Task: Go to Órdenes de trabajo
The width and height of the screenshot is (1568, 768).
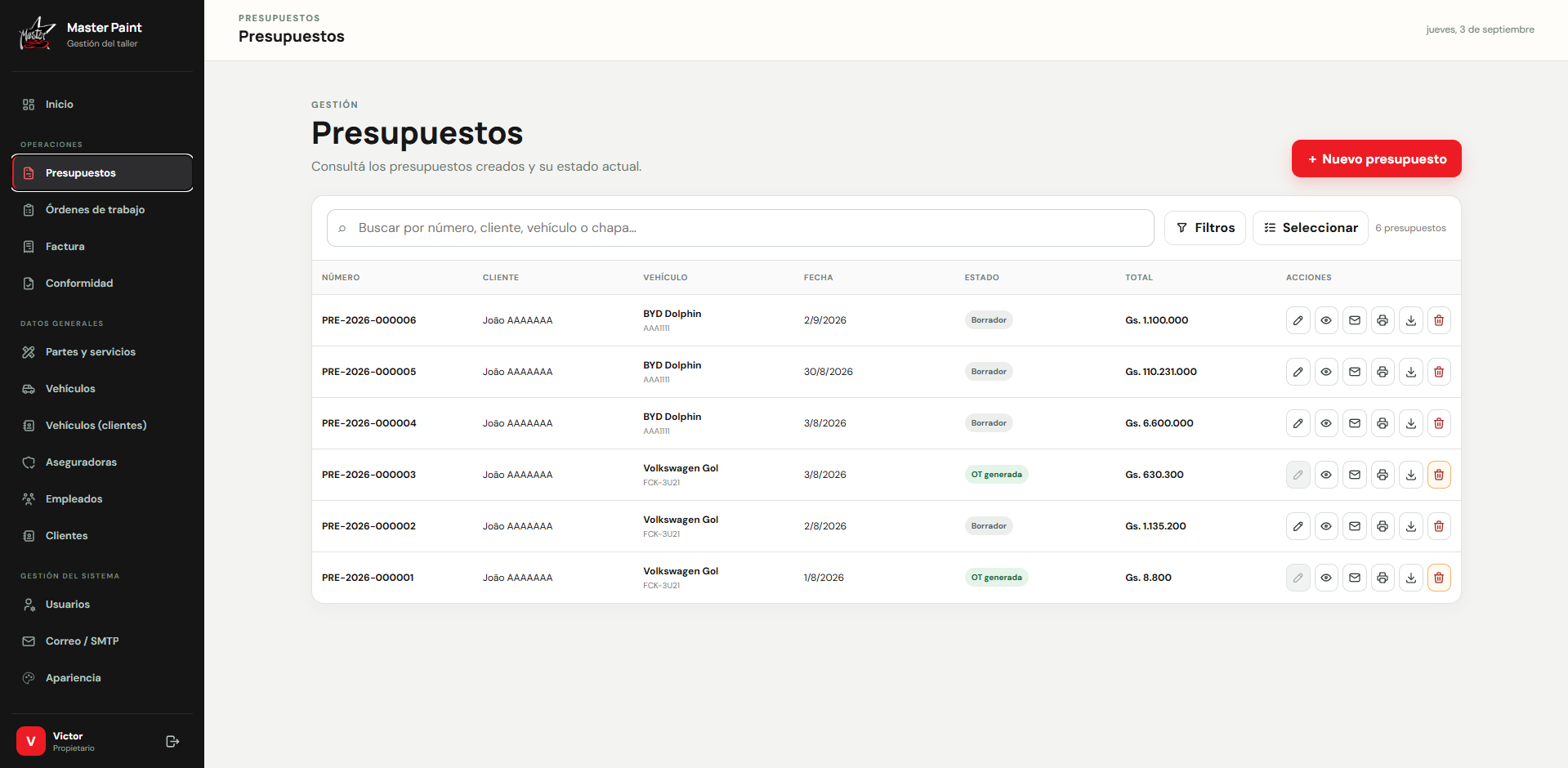Action: pyautogui.click(x=102, y=210)
